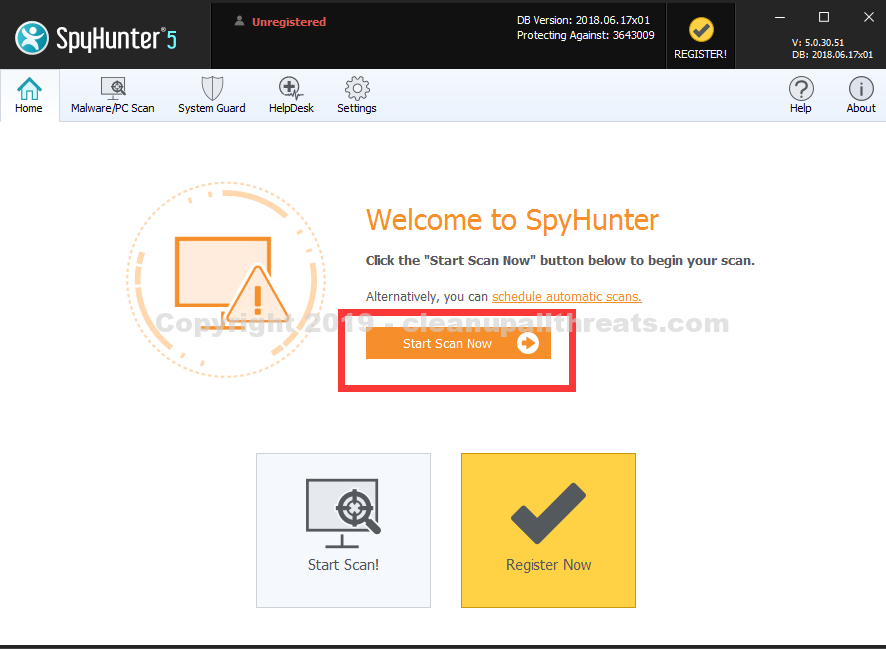Maximize the SpyHunter window
Screen dimensions: 886x649
[x=823, y=17]
